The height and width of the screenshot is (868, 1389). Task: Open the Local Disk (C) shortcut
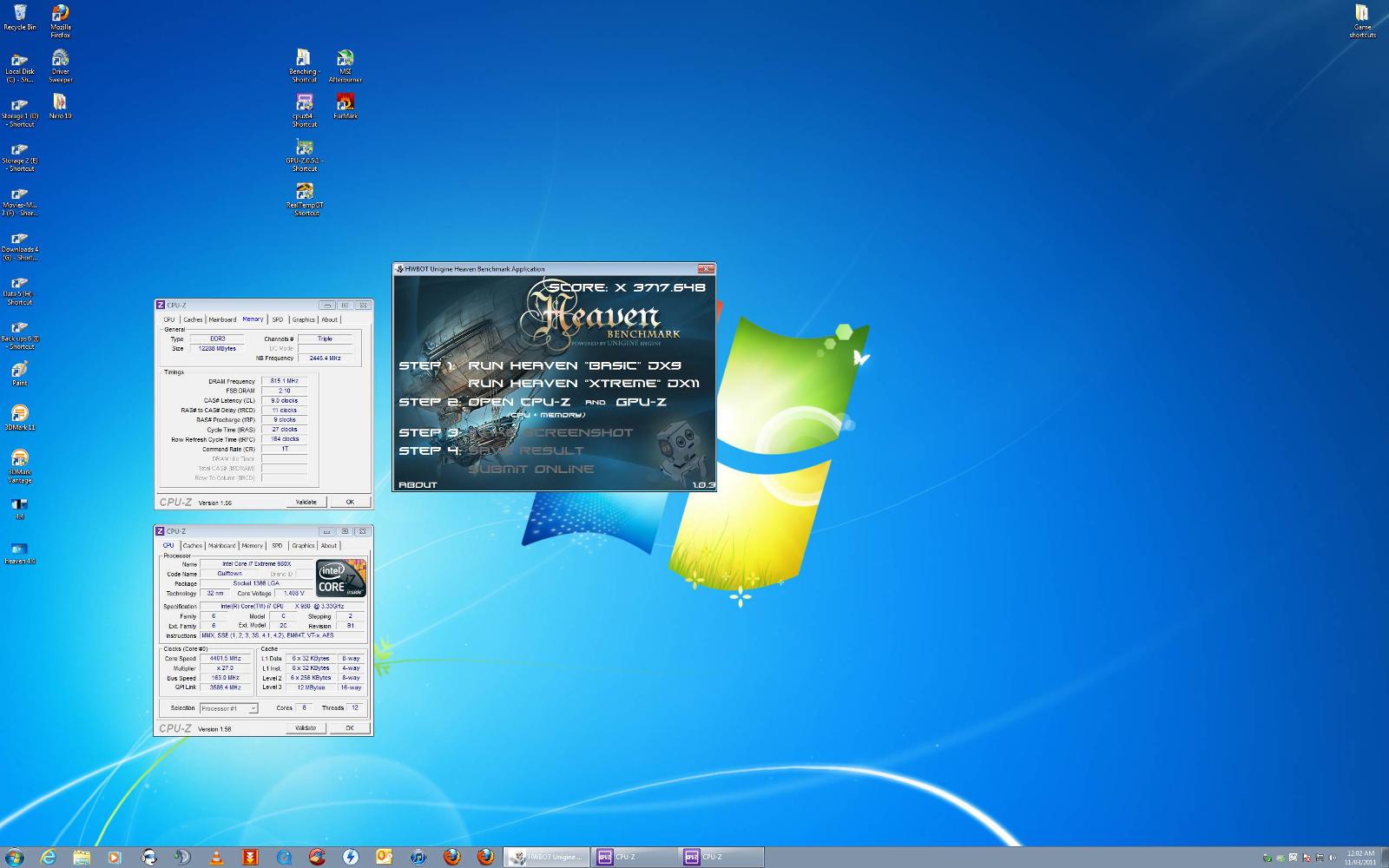tap(20, 69)
